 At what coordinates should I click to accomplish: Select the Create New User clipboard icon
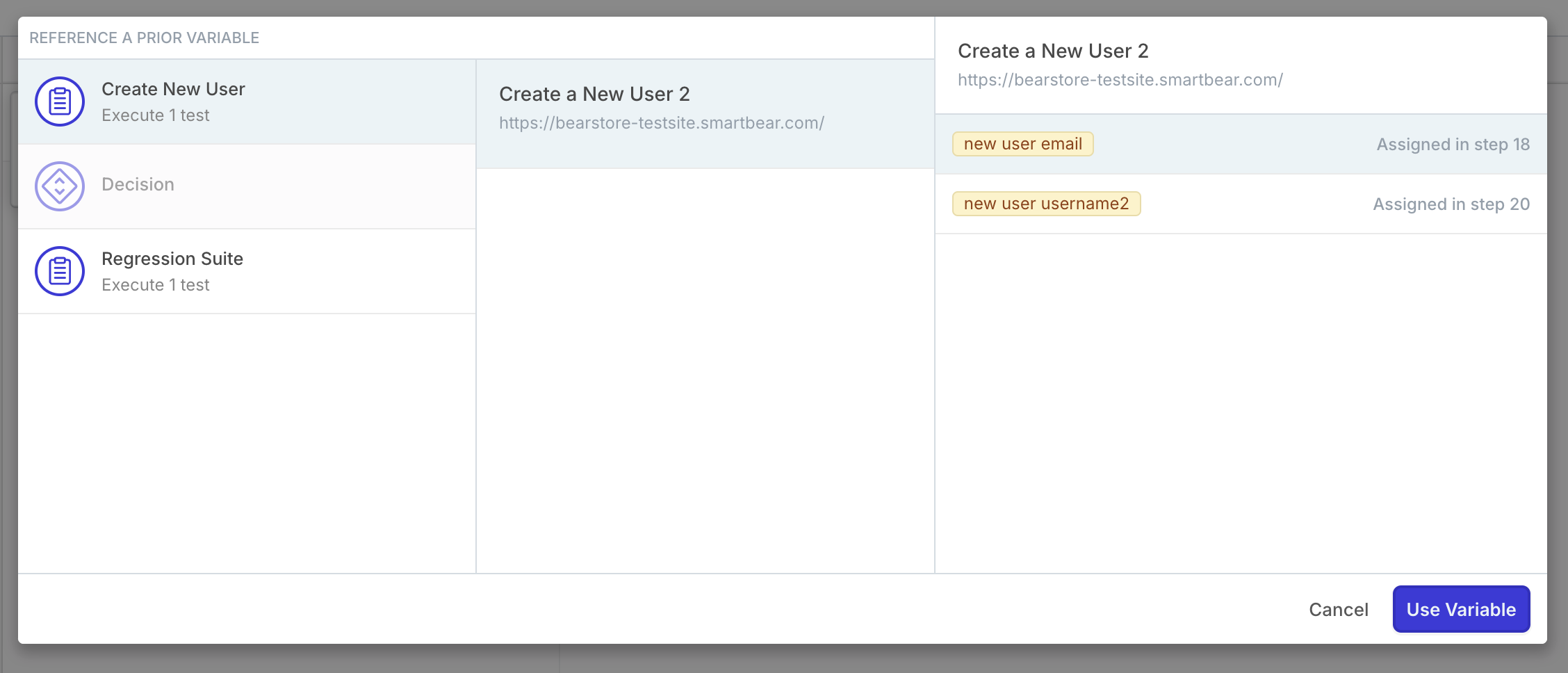[x=60, y=102]
